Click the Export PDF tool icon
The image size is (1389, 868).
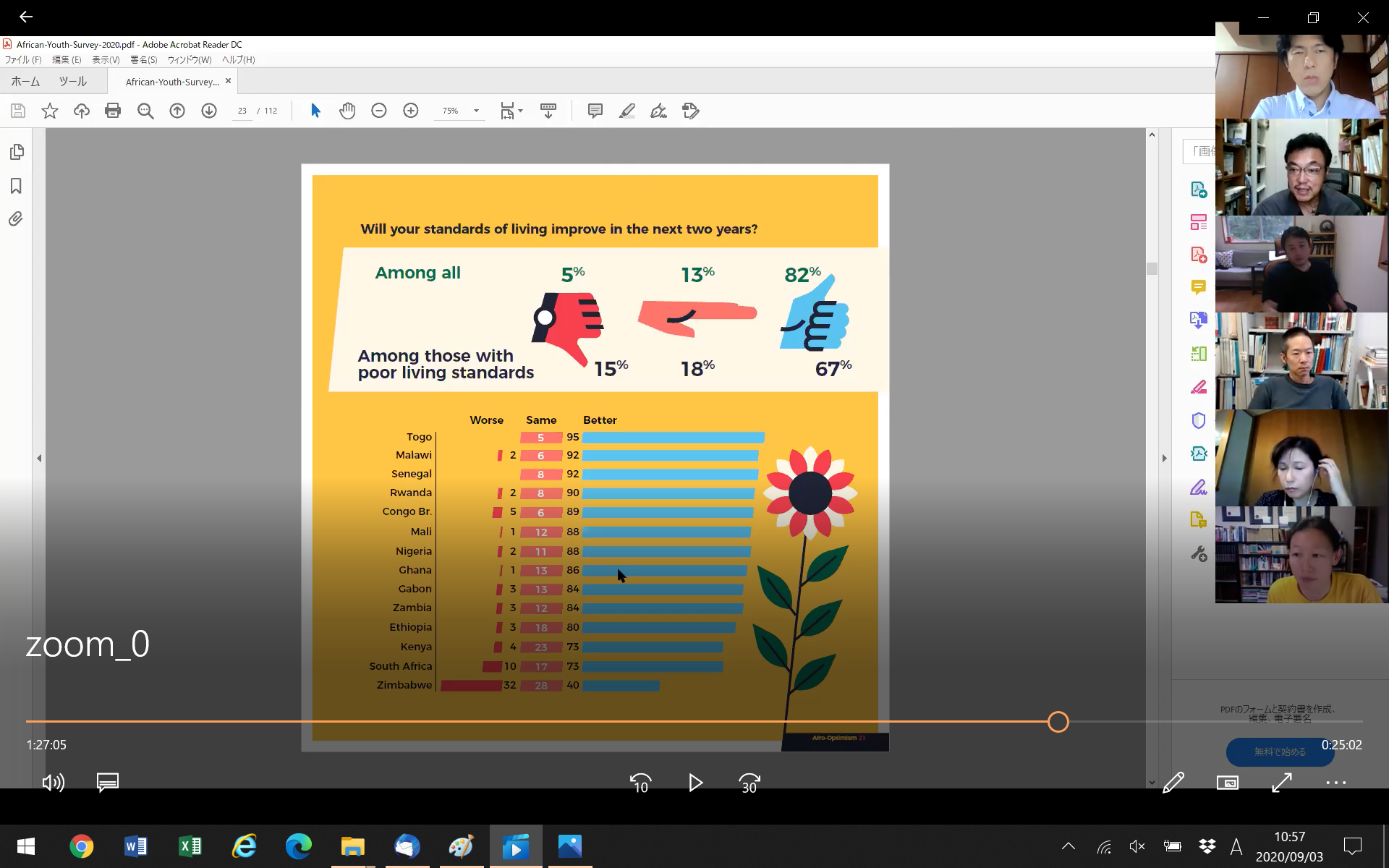[x=1199, y=190]
